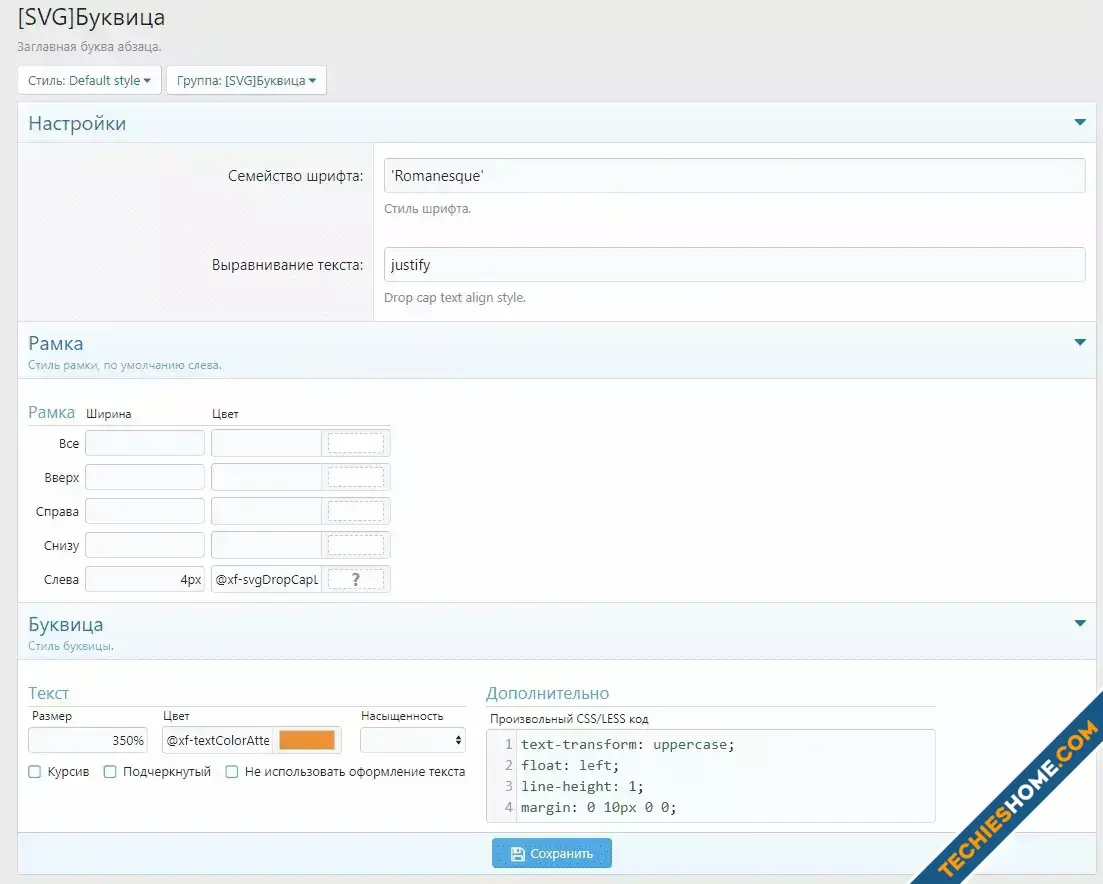
Task: Check Не использовать оформление текста
Action: [232, 772]
